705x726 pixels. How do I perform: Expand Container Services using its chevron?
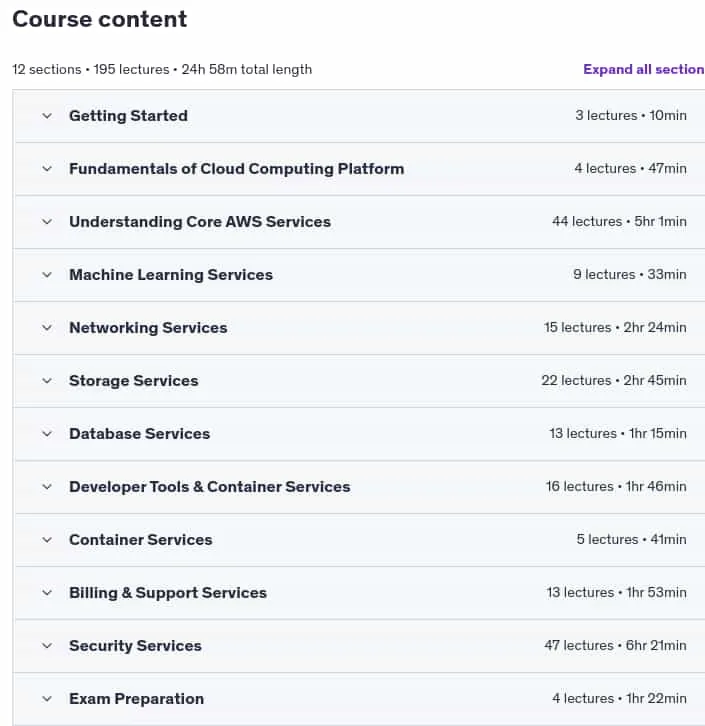click(47, 540)
